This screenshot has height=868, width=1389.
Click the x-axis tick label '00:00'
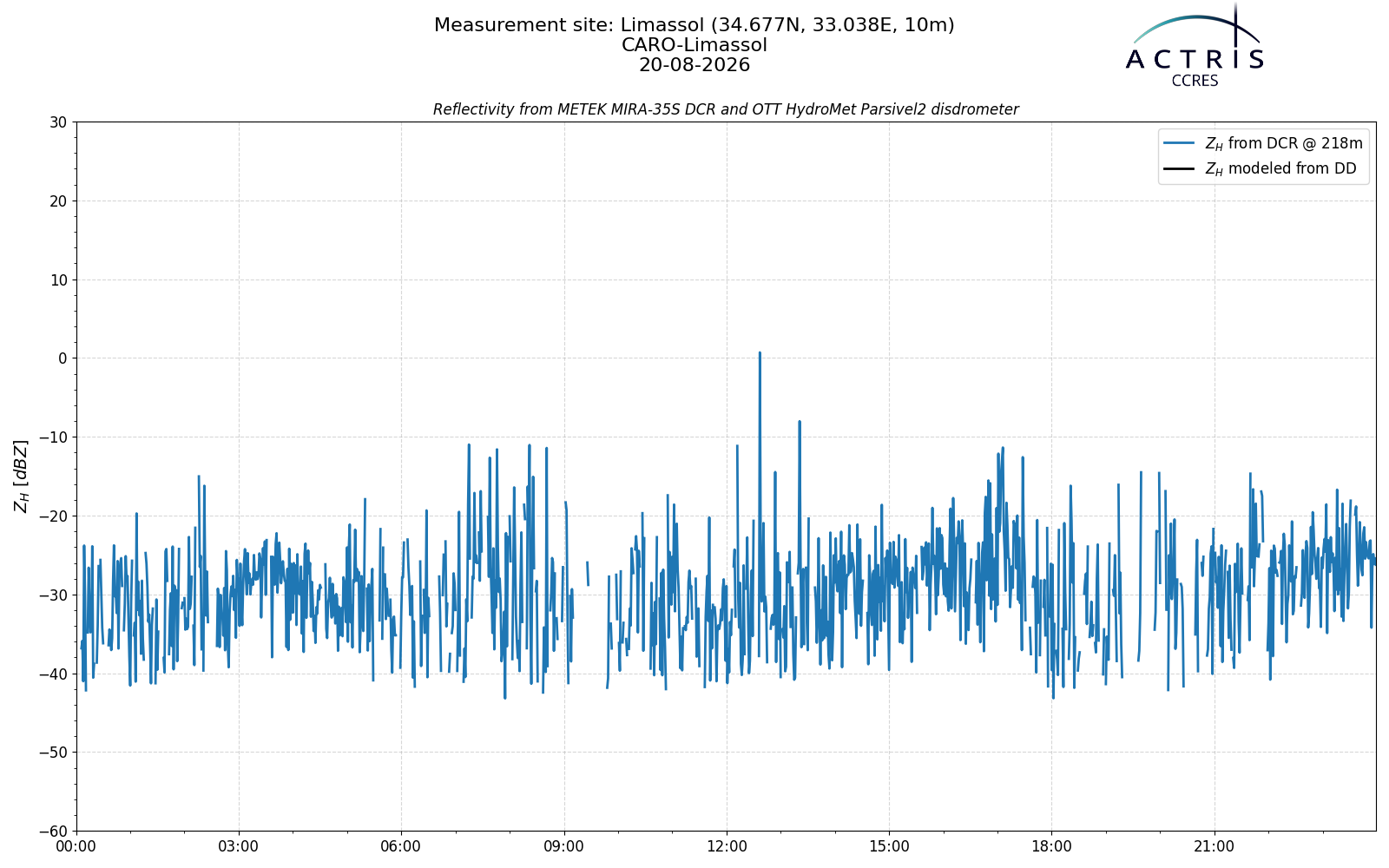[x=76, y=847]
